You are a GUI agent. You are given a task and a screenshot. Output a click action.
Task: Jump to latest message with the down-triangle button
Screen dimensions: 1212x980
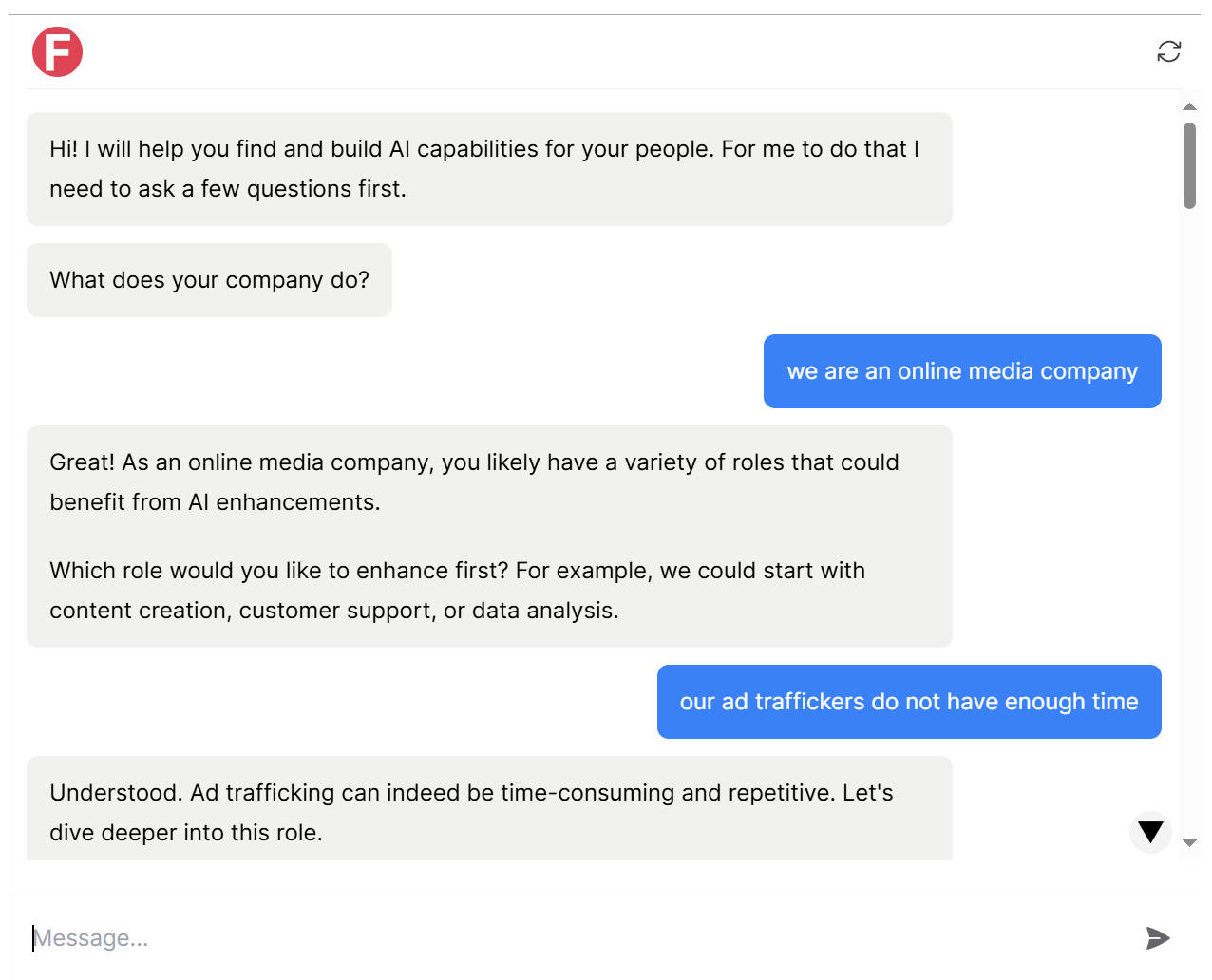pyautogui.click(x=1150, y=832)
